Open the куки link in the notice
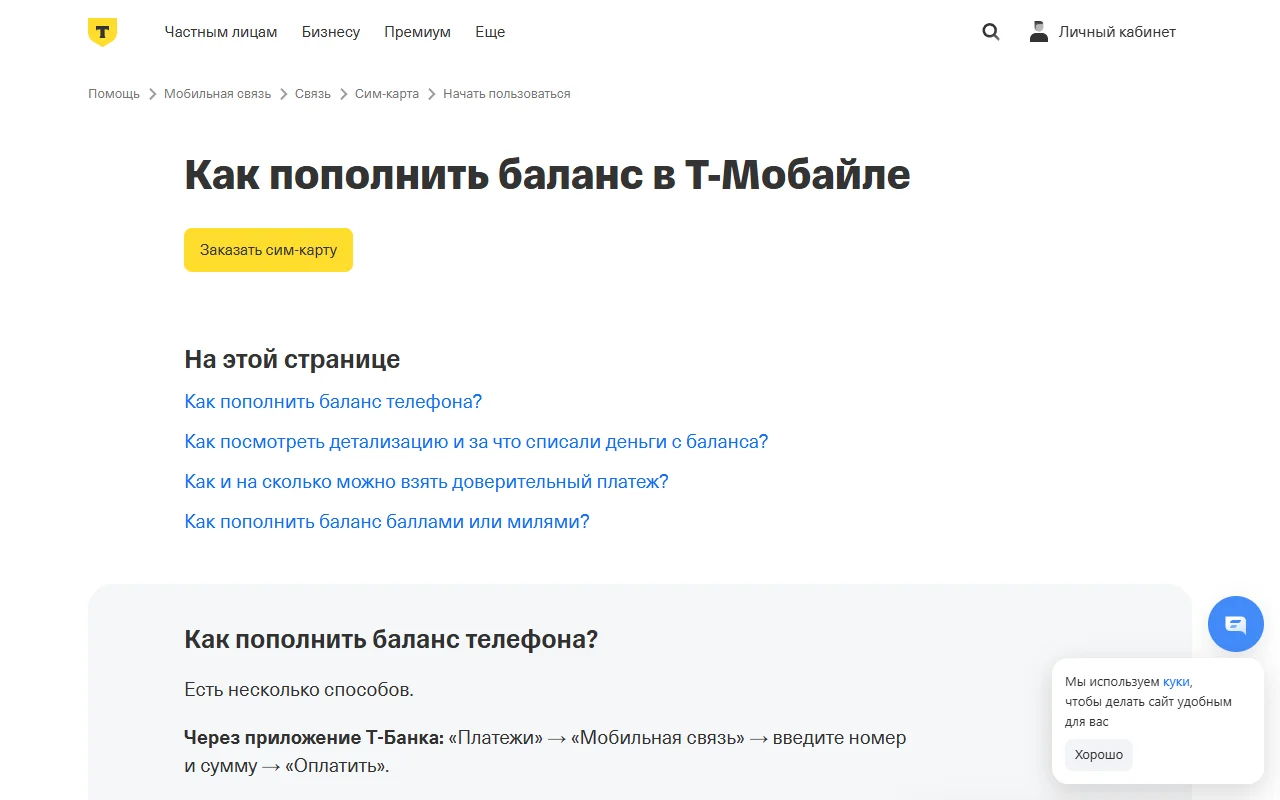 1176,681
